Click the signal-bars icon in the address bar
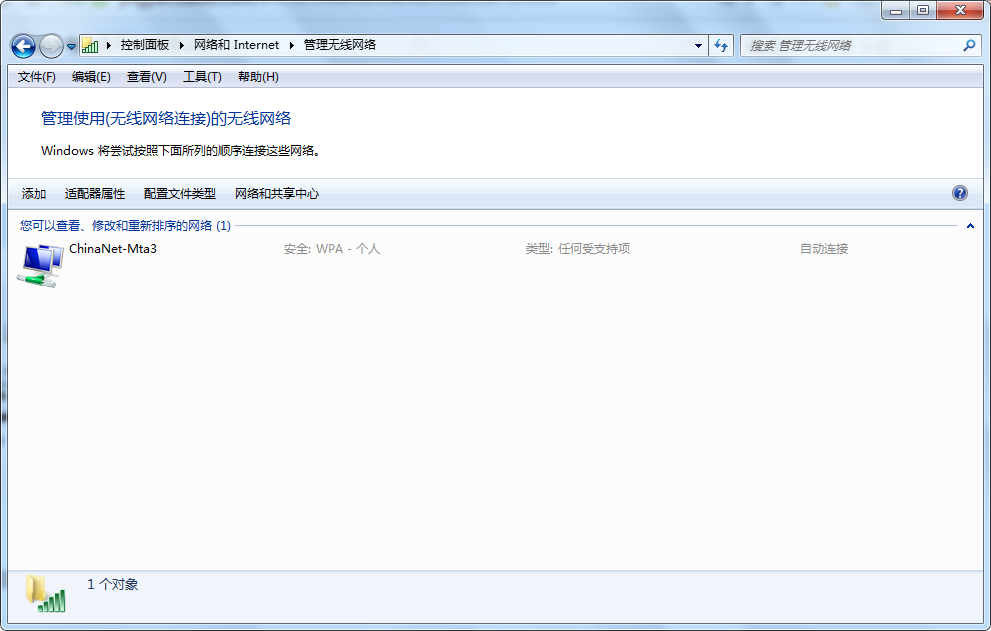 pos(90,46)
